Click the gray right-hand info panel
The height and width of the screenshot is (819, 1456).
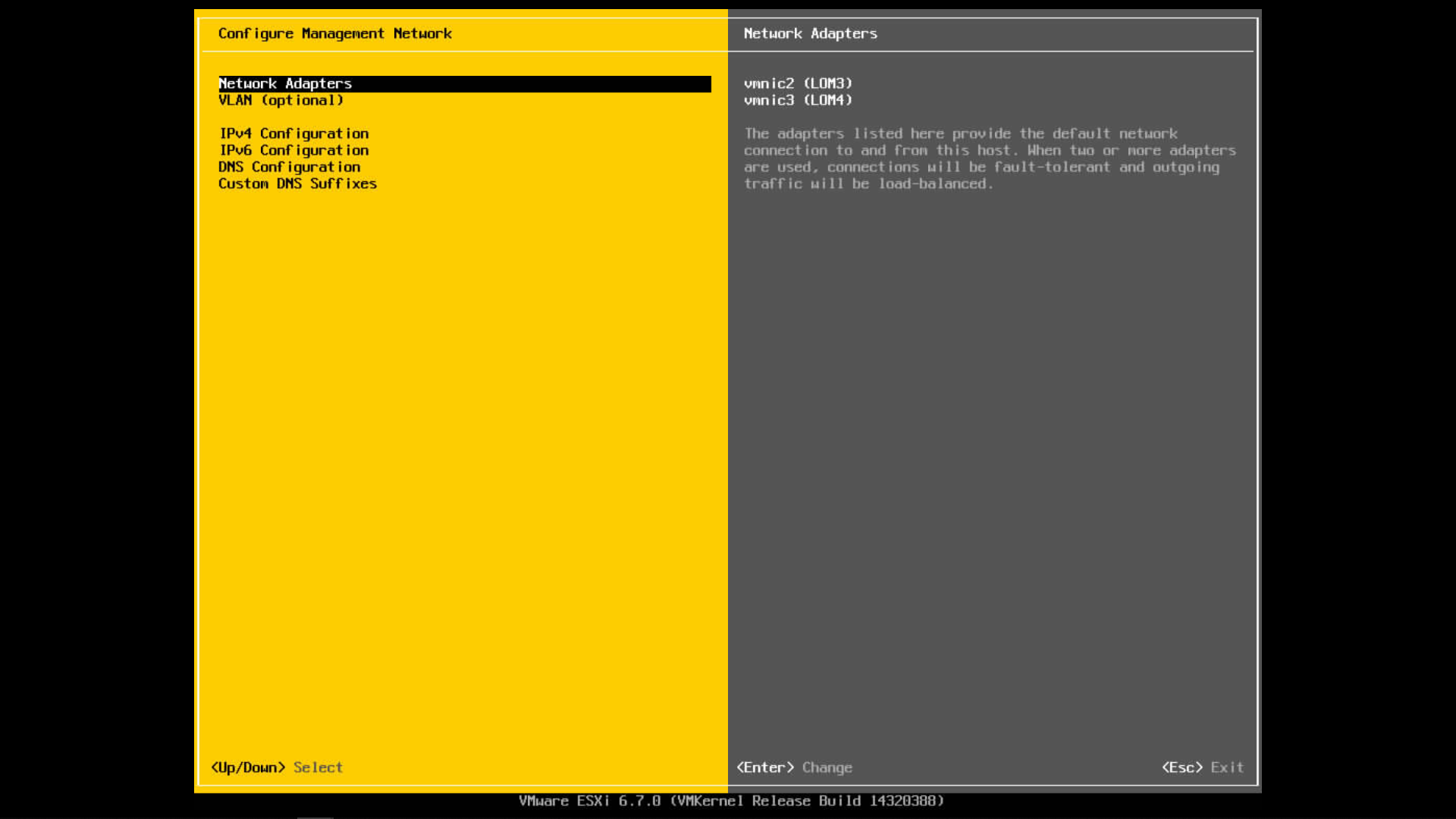pyautogui.click(x=986, y=455)
